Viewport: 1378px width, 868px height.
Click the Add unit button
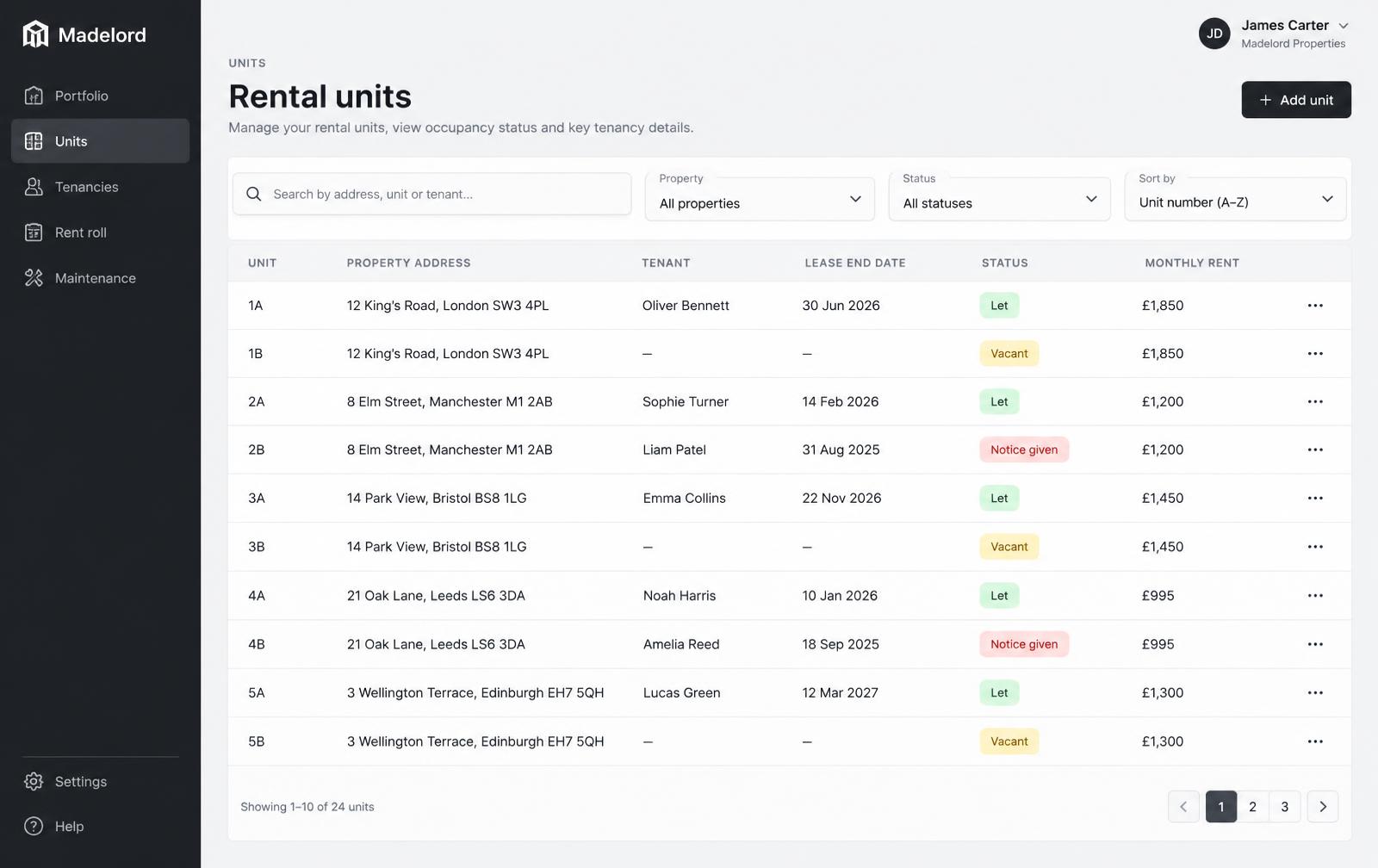[x=1296, y=100]
